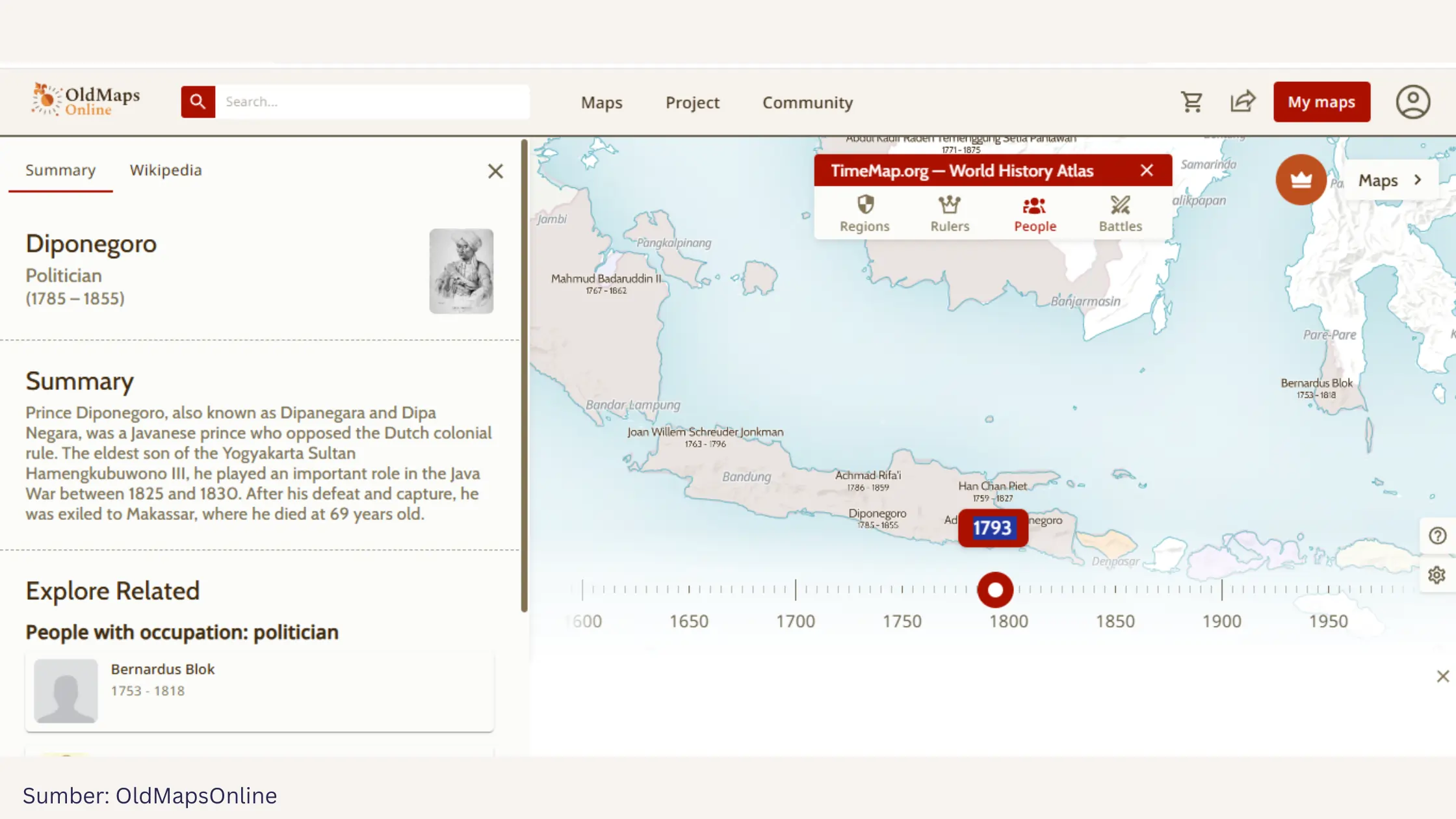The image size is (1456, 819).
Task: Open the Community menu item
Action: [807, 103]
